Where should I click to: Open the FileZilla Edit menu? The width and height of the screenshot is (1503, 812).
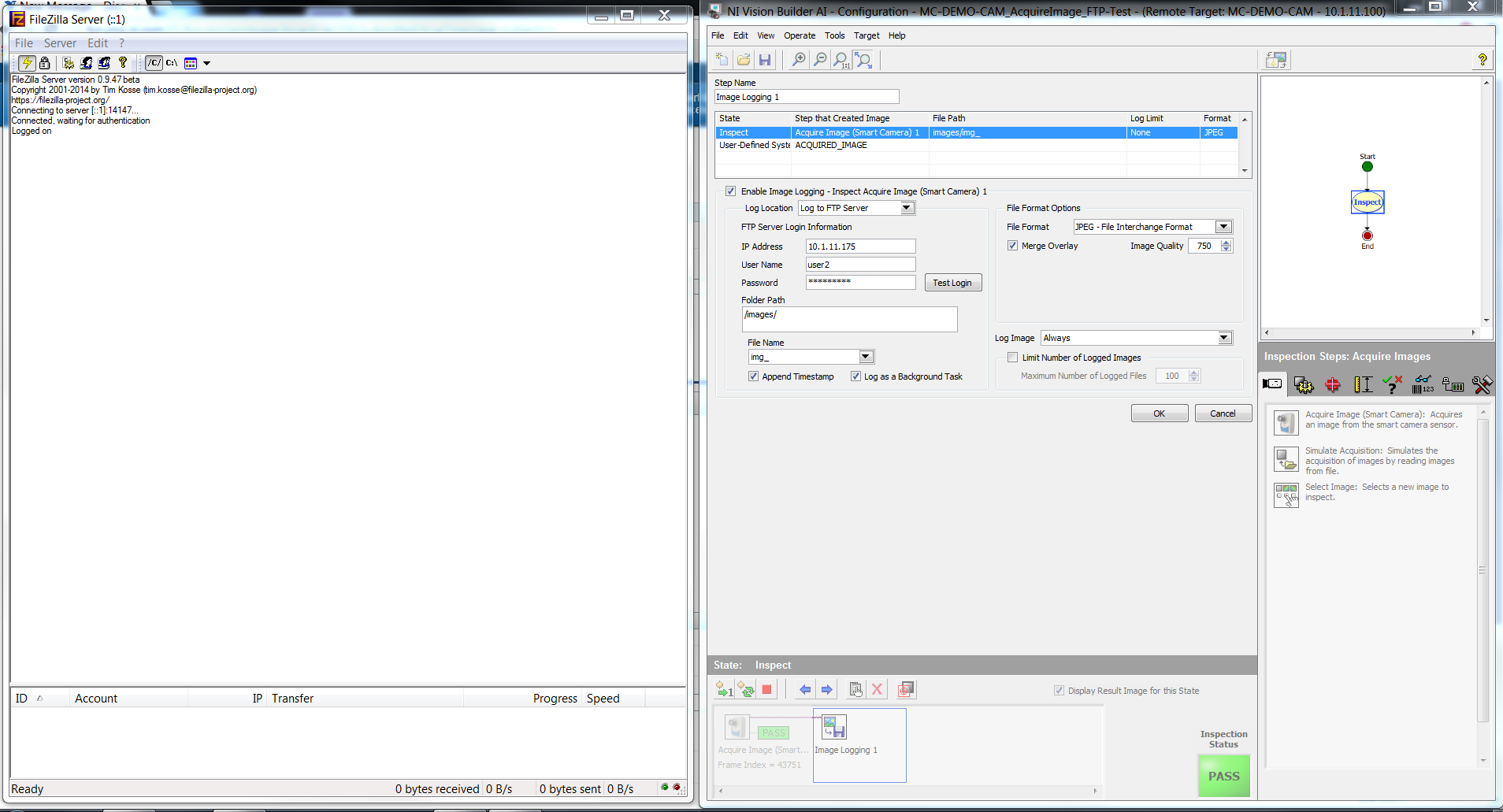click(98, 43)
